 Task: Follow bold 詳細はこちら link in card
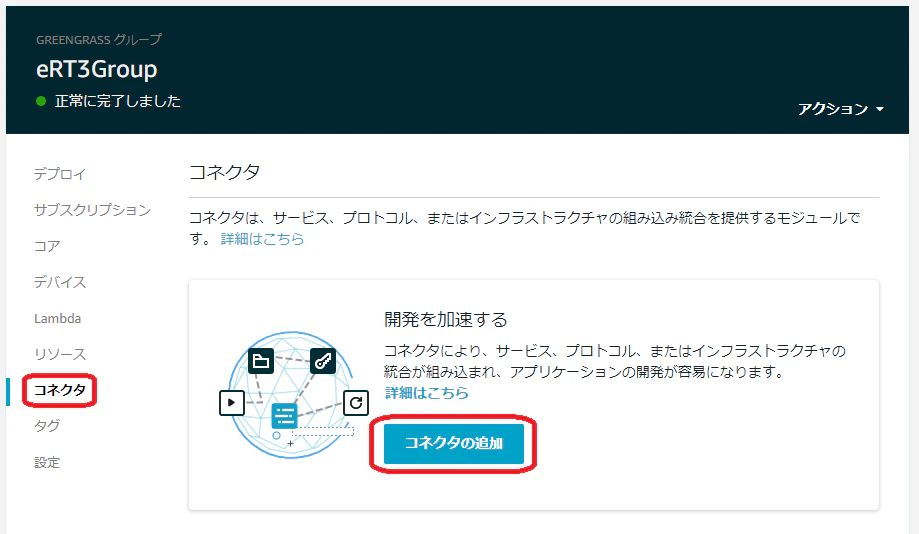coord(427,393)
